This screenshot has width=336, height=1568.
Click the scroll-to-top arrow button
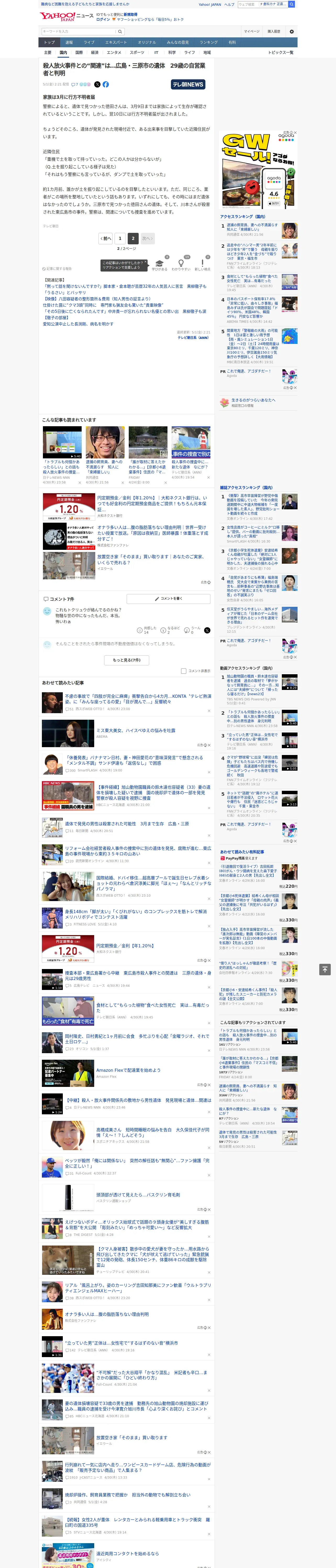point(325,970)
